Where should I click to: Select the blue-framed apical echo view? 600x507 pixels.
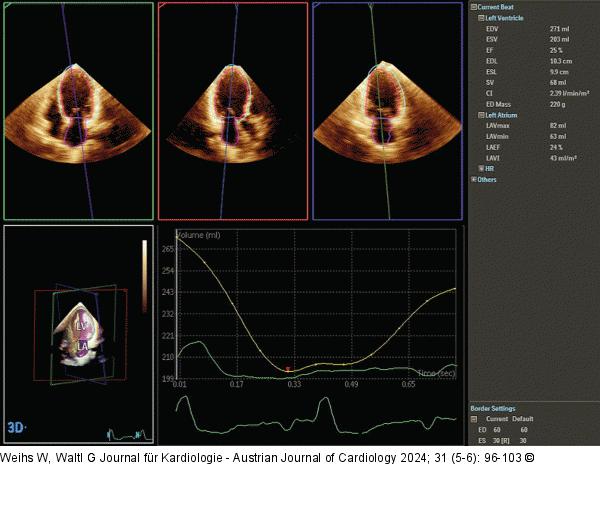pyautogui.click(x=388, y=110)
